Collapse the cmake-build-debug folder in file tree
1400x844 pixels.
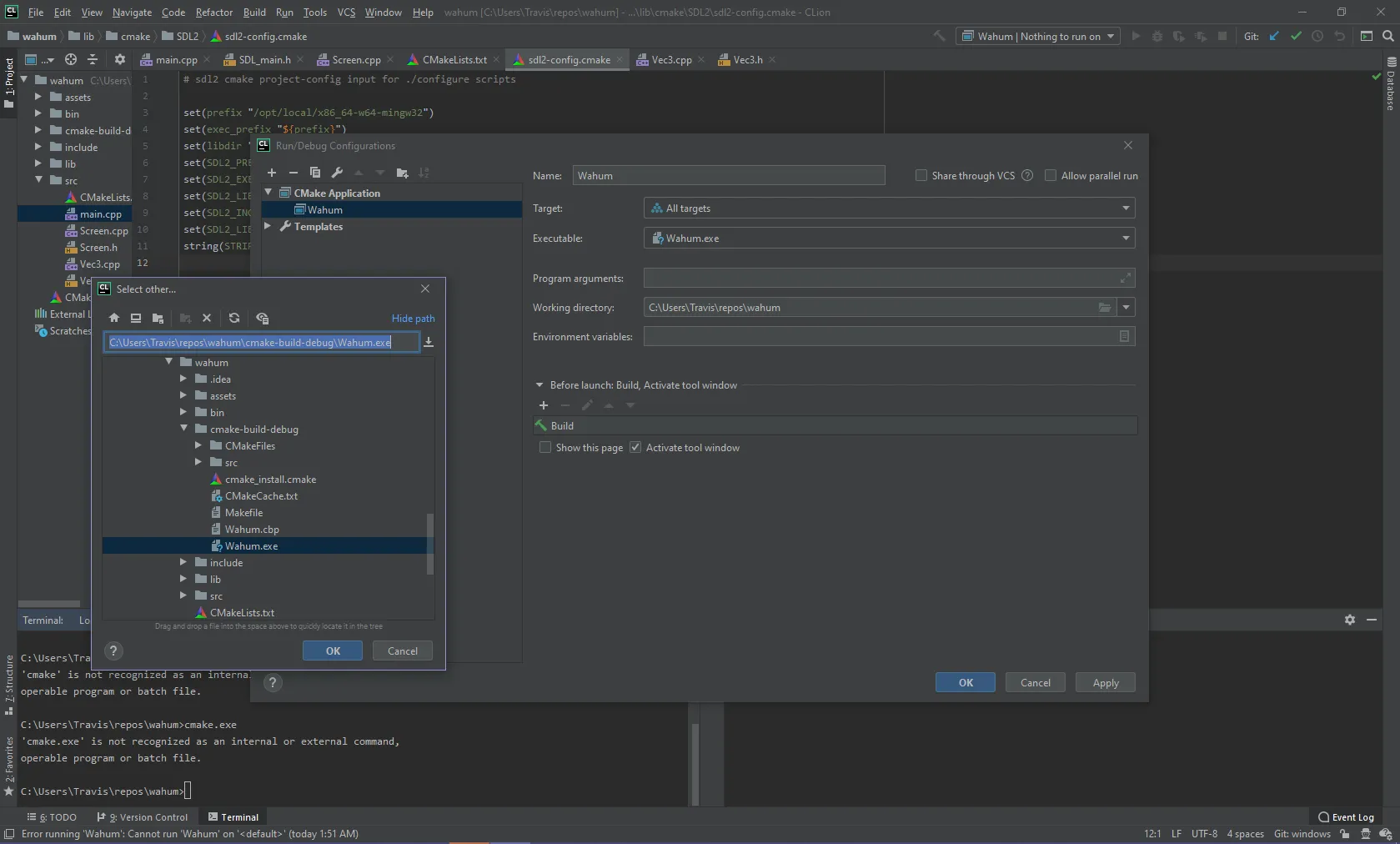184,429
